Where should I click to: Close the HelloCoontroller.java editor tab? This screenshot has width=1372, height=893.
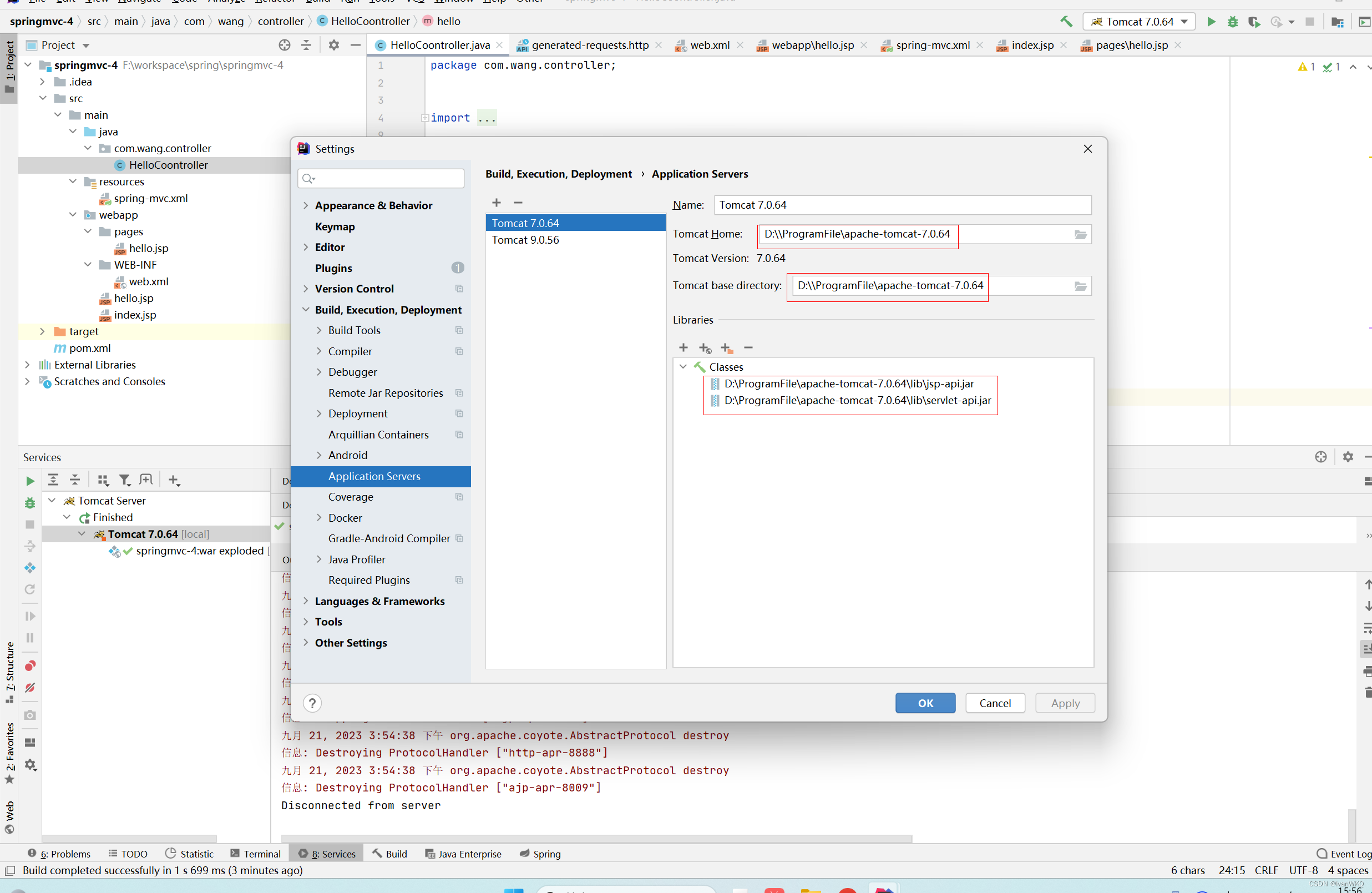pyautogui.click(x=499, y=45)
